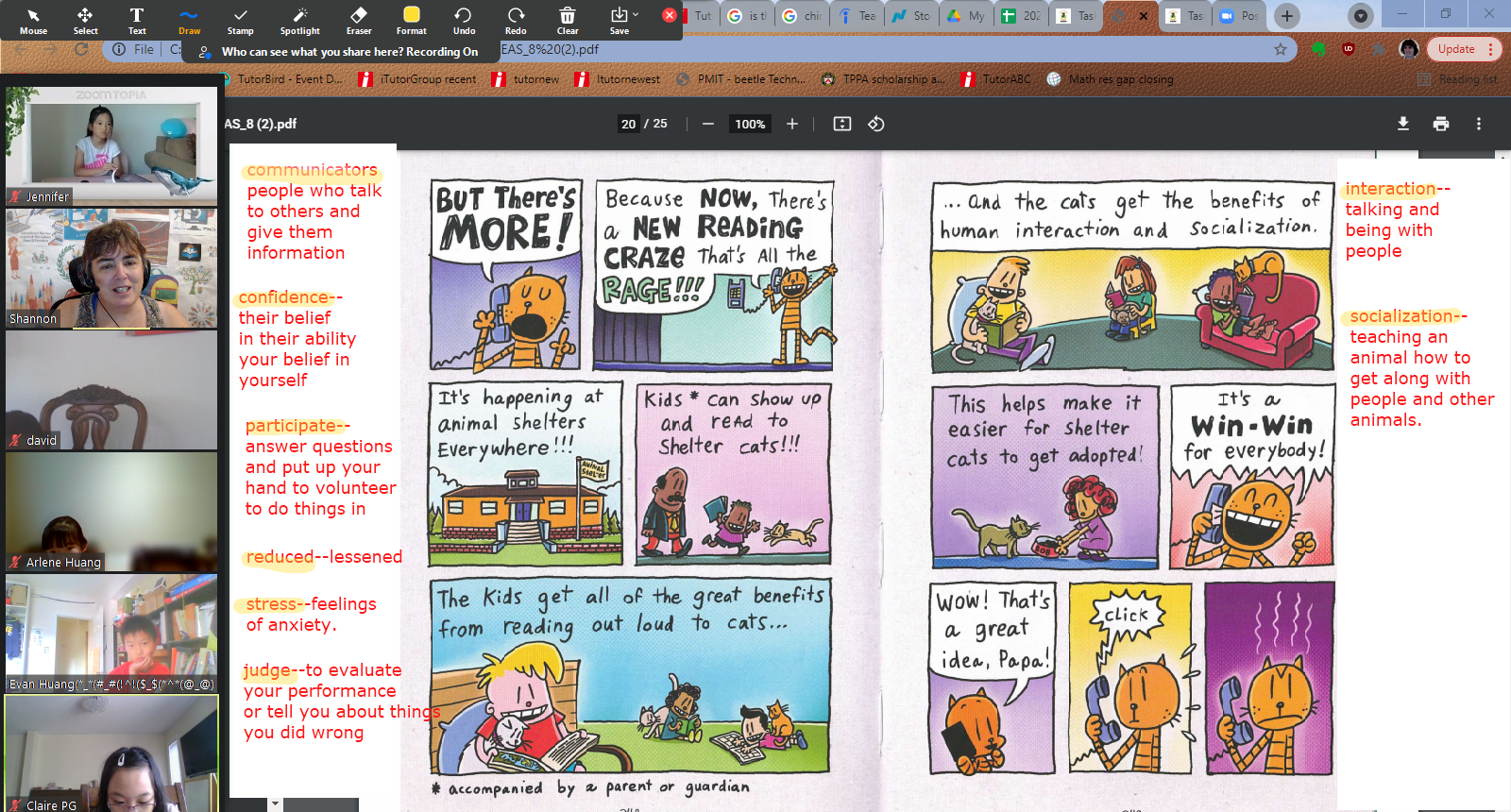Switch to the 'My' Google Drive tab

point(967,16)
